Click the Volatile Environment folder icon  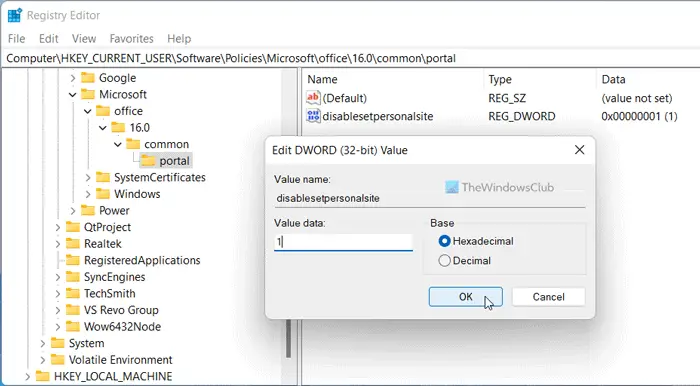58,359
